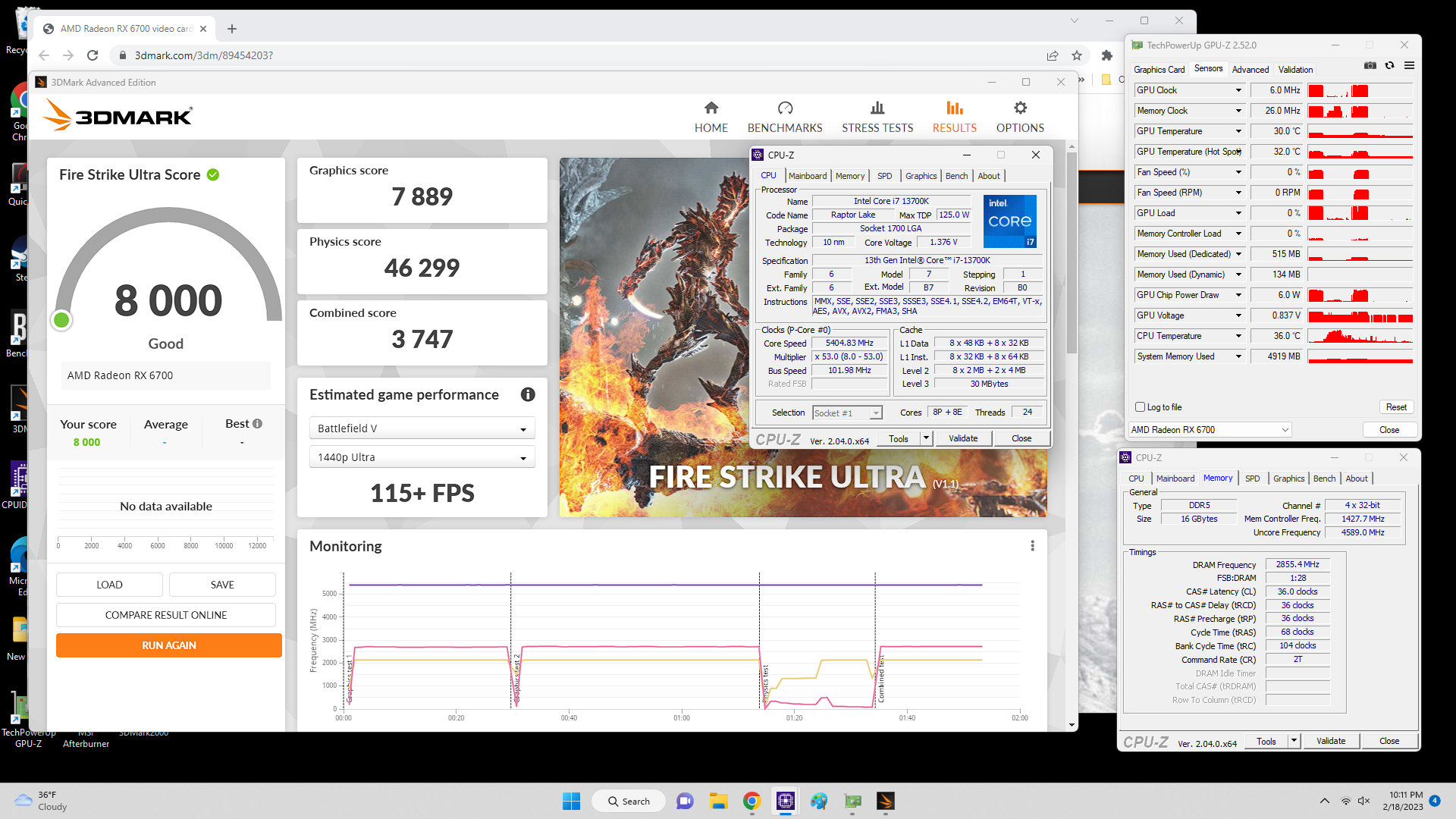Open OPTIONS gear in 3DMark
Viewport: 1456px width, 819px height.
[1020, 118]
